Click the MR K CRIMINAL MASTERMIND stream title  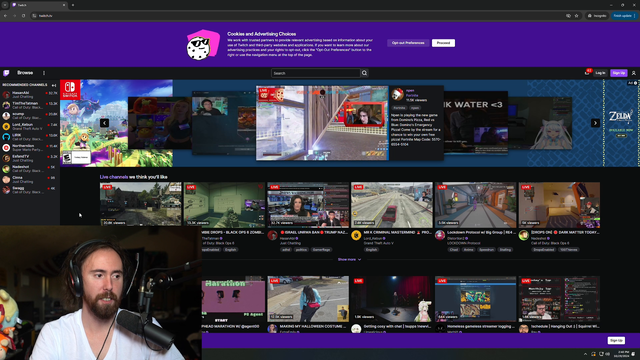[397, 232]
